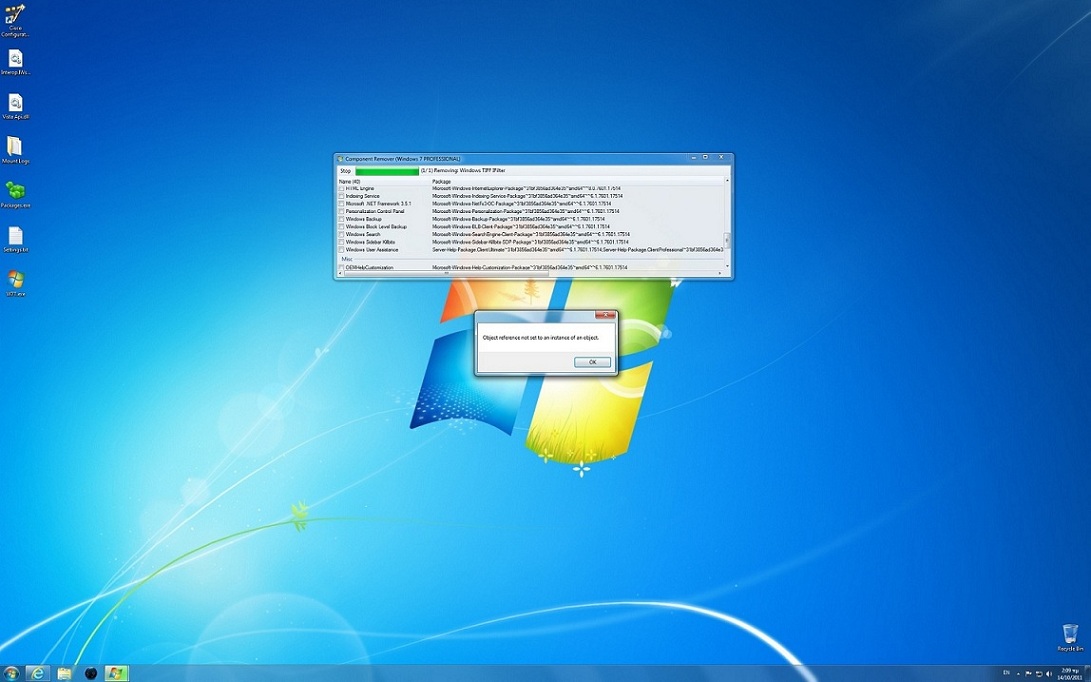Check the Personalization Control Panel checkbox

point(341,212)
